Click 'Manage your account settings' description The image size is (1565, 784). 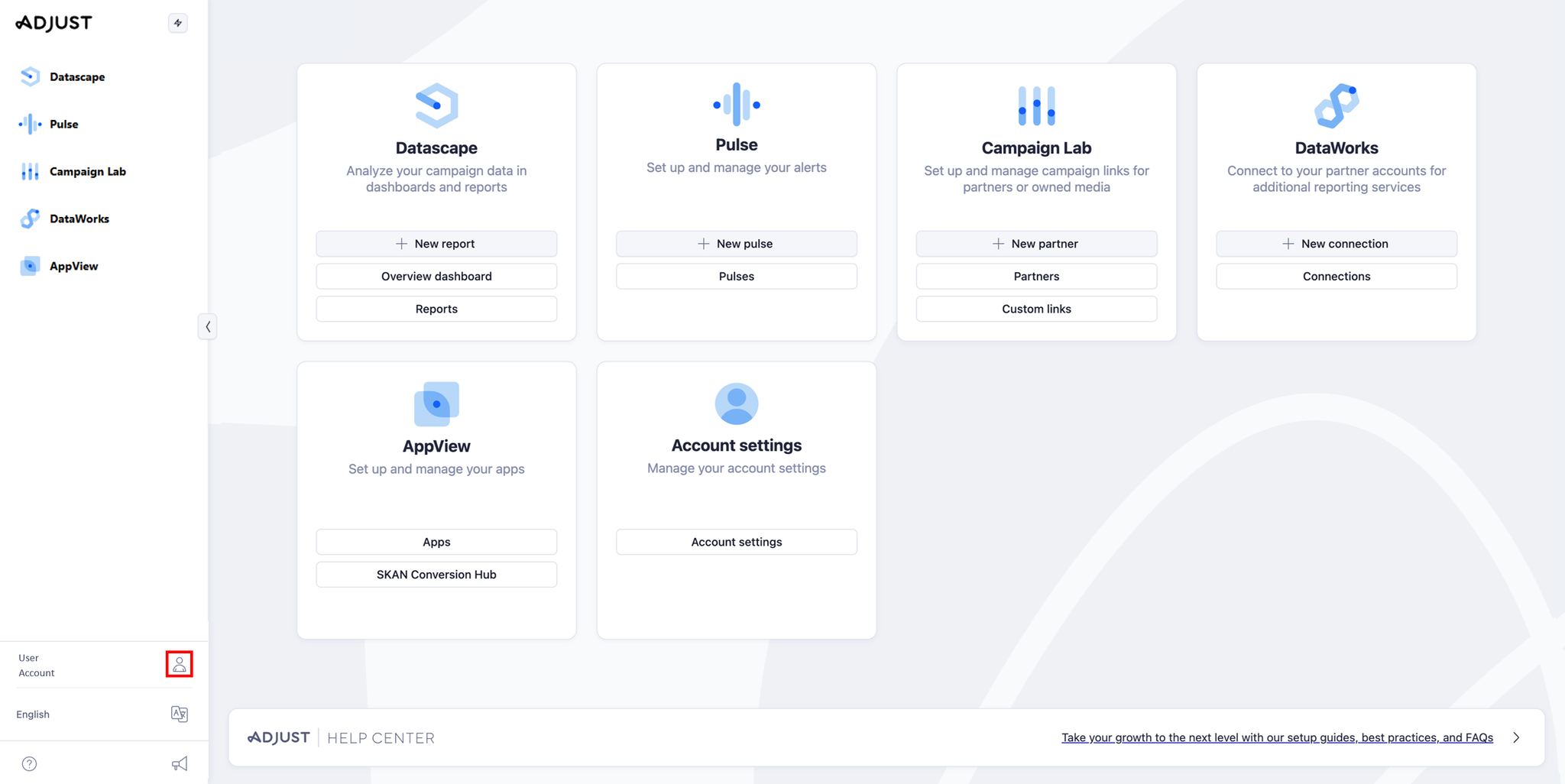[x=737, y=468]
